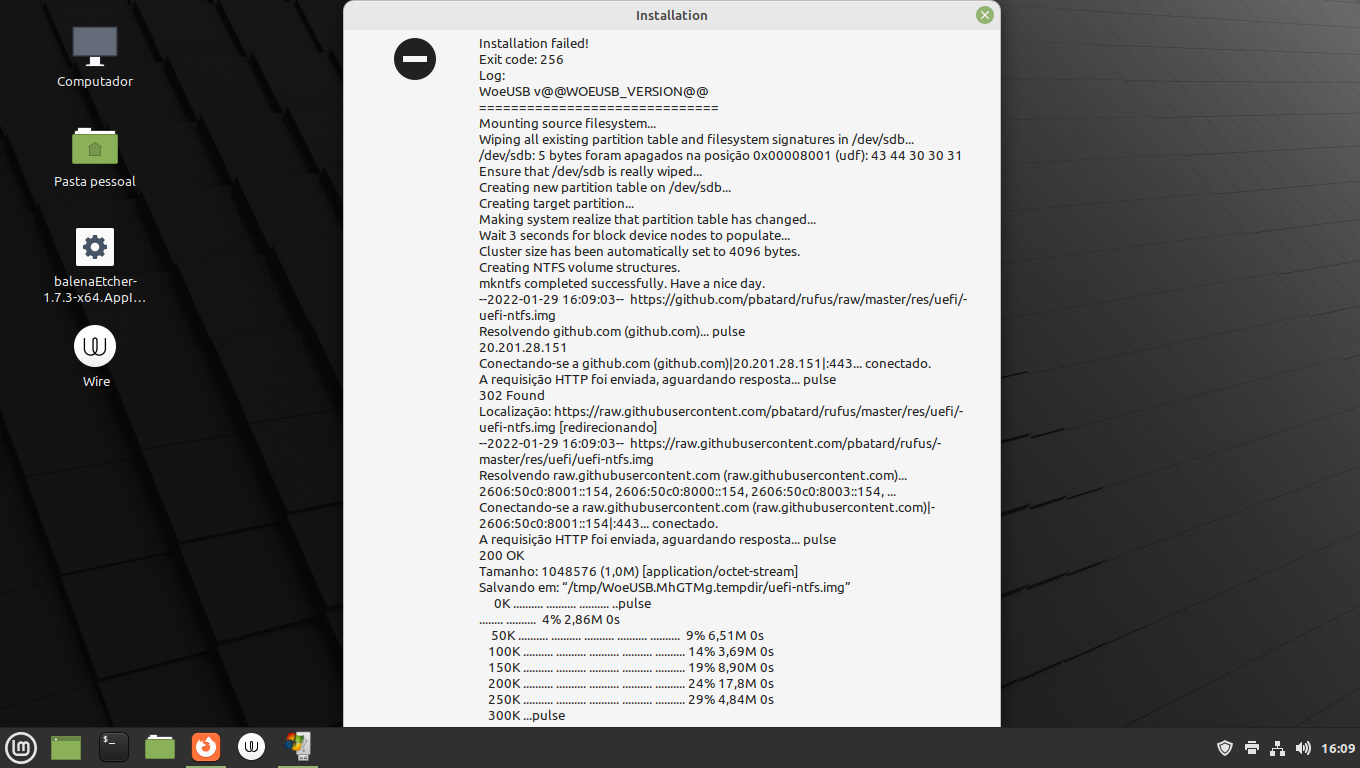Click the Installation window title bar

point(671,15)
